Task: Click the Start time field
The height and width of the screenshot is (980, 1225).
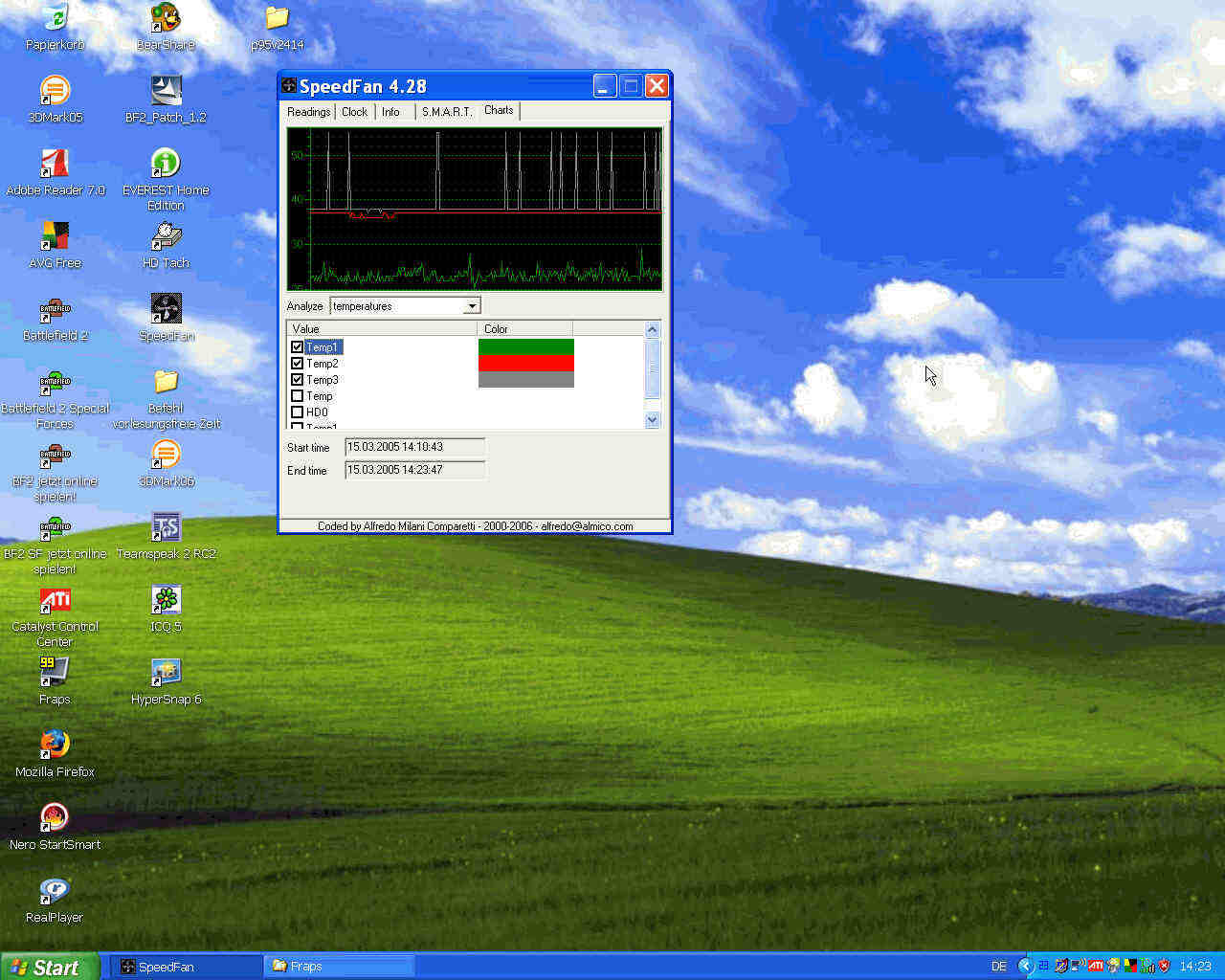Action: [x=414, y=447]
